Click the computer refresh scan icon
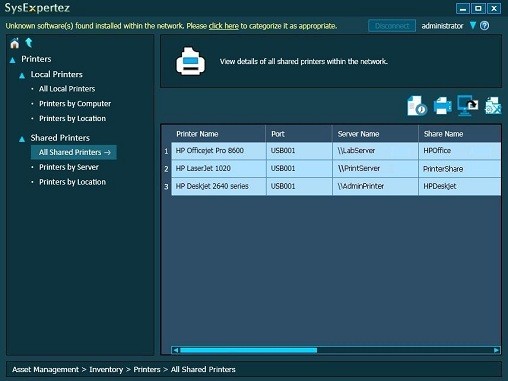 click(468, 105)
